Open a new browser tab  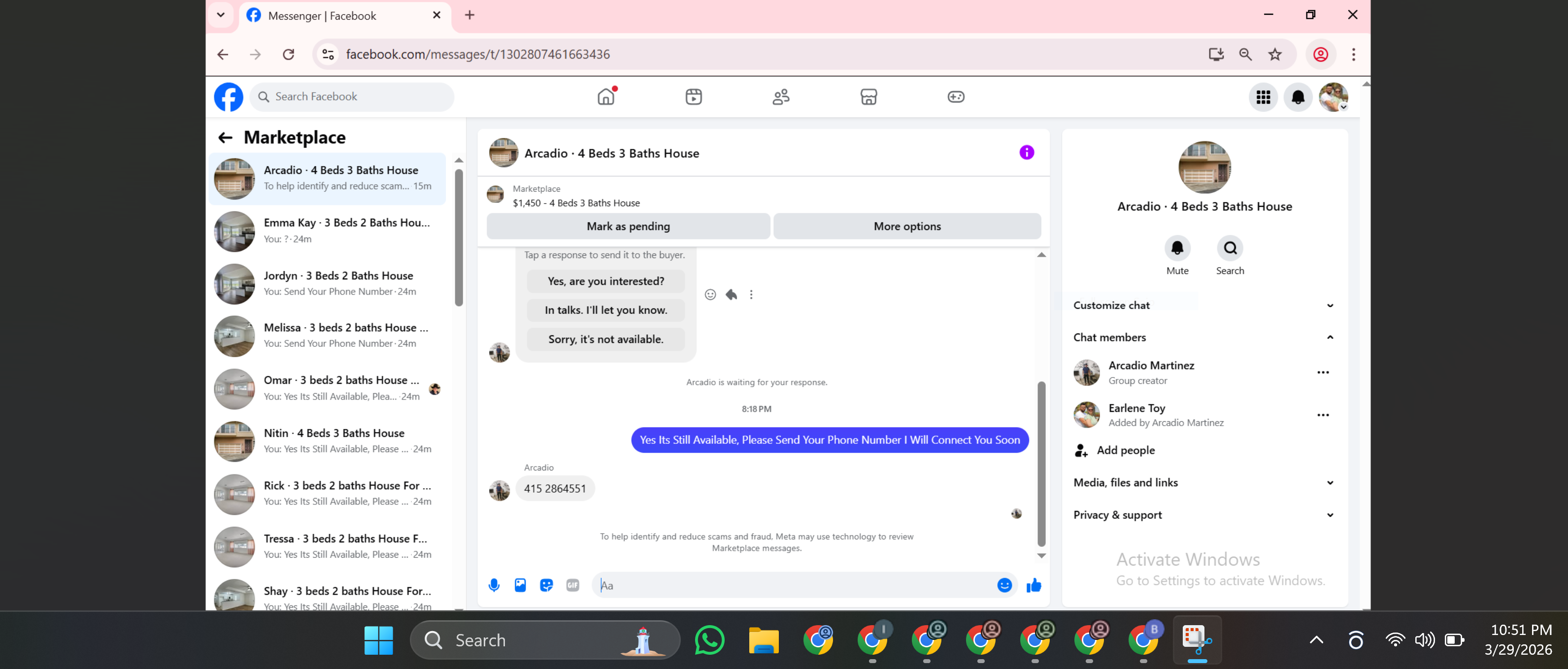click(x=469, y=15)
